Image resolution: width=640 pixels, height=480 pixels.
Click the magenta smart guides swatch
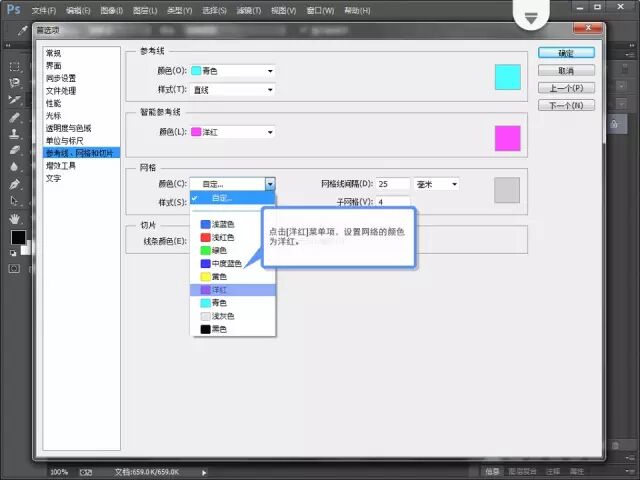click(508, 138)
